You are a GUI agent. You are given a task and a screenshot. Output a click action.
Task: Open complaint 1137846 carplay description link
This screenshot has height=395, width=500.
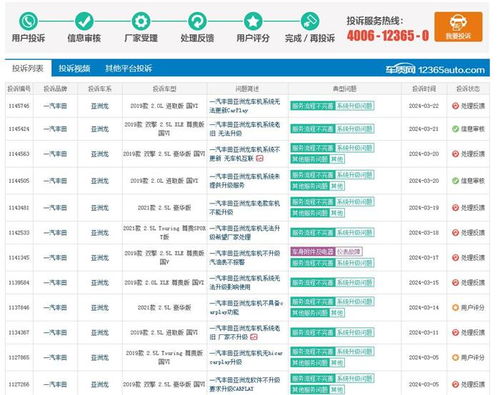246,307
